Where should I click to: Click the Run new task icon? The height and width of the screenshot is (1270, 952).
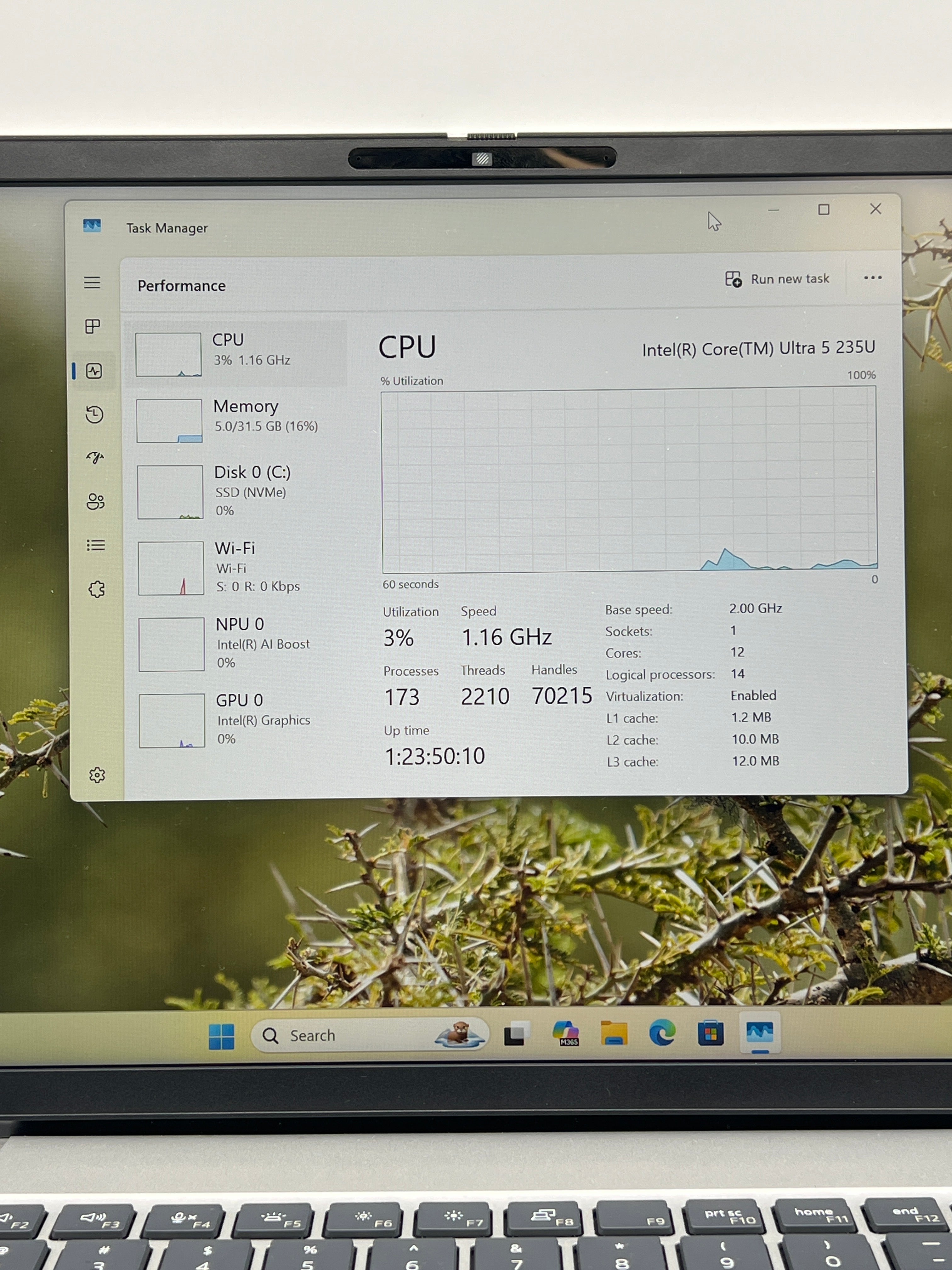tap(734, 279)
